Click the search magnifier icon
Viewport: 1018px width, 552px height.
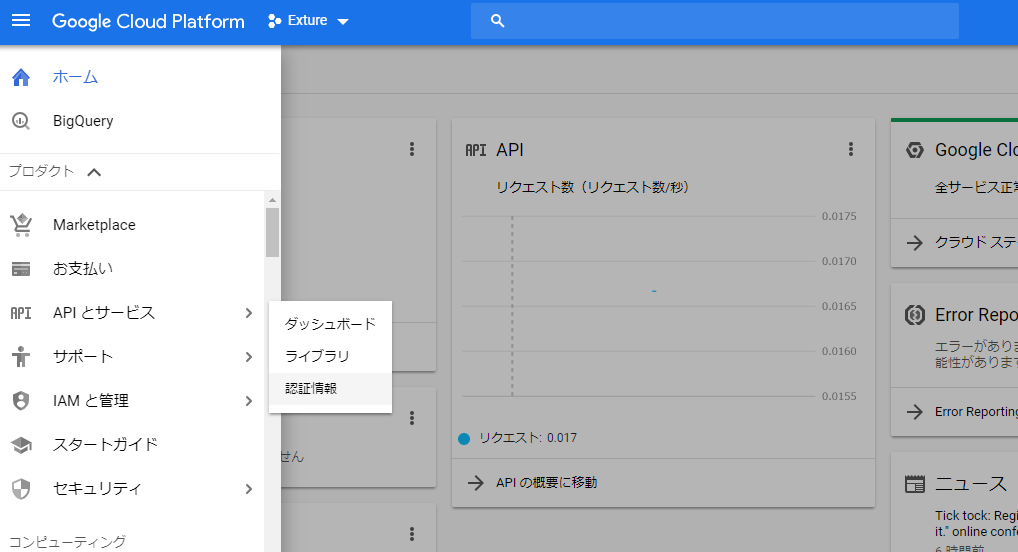click(497, 21)
